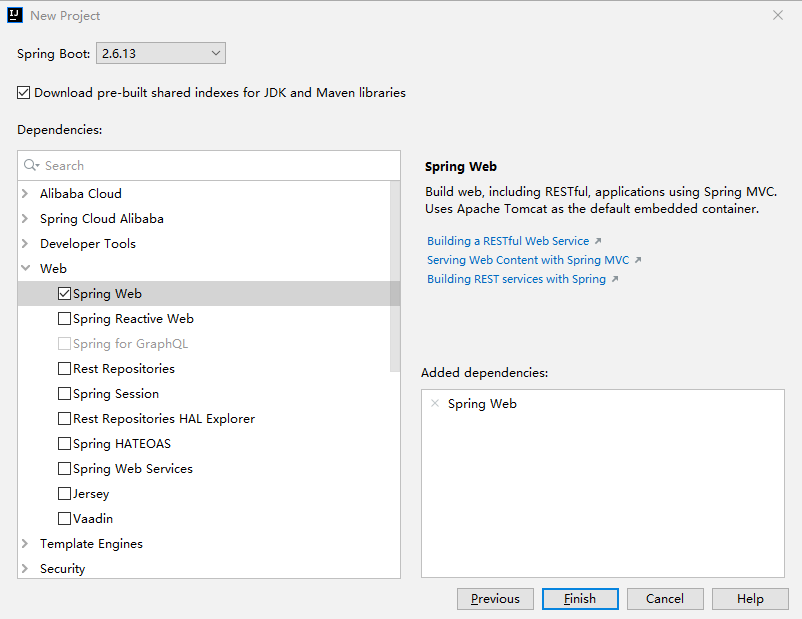802x619 pixels.
Task: Close the New Project dialog
Action: (x=778, y=15)
